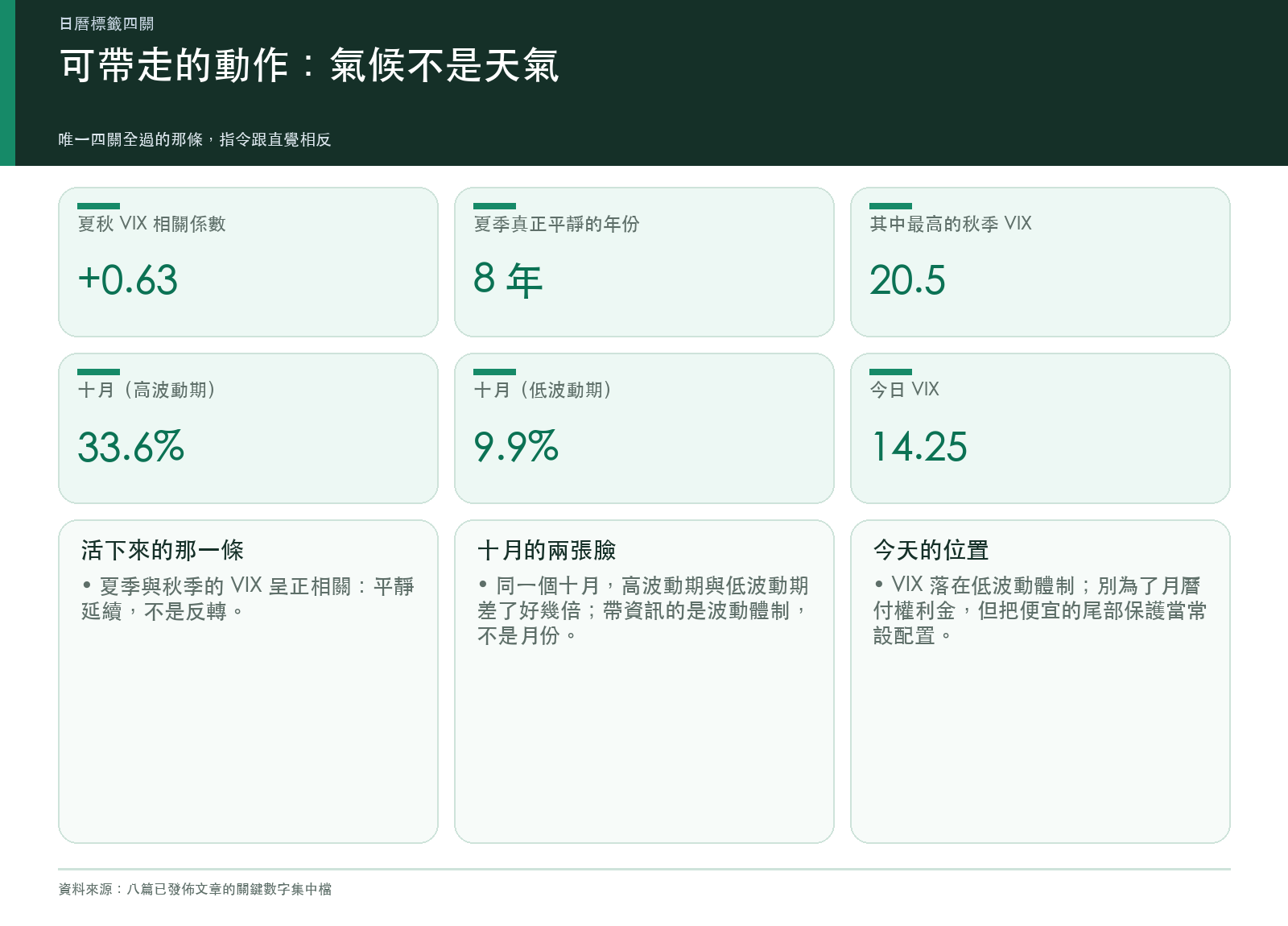The image size is (1288, 926).
Task: Click the heading 今天的位置
Action: 931,550
